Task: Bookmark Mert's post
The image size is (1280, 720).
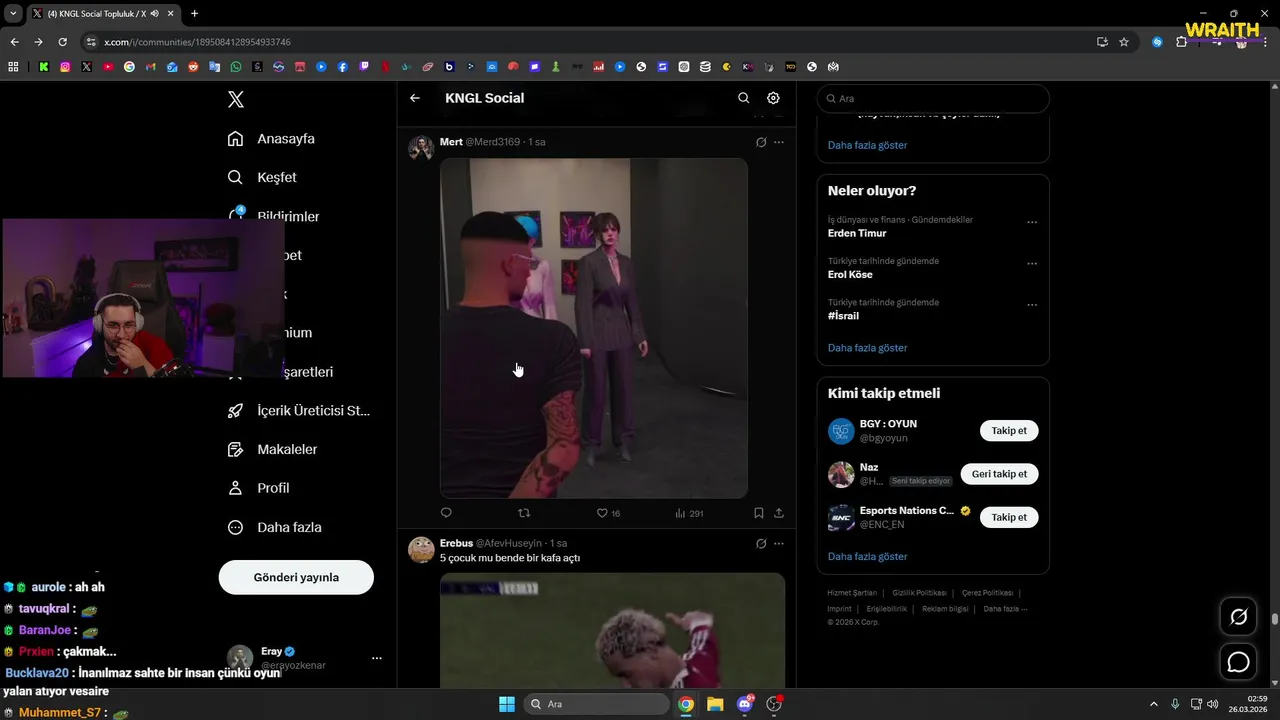Action: 758,513
